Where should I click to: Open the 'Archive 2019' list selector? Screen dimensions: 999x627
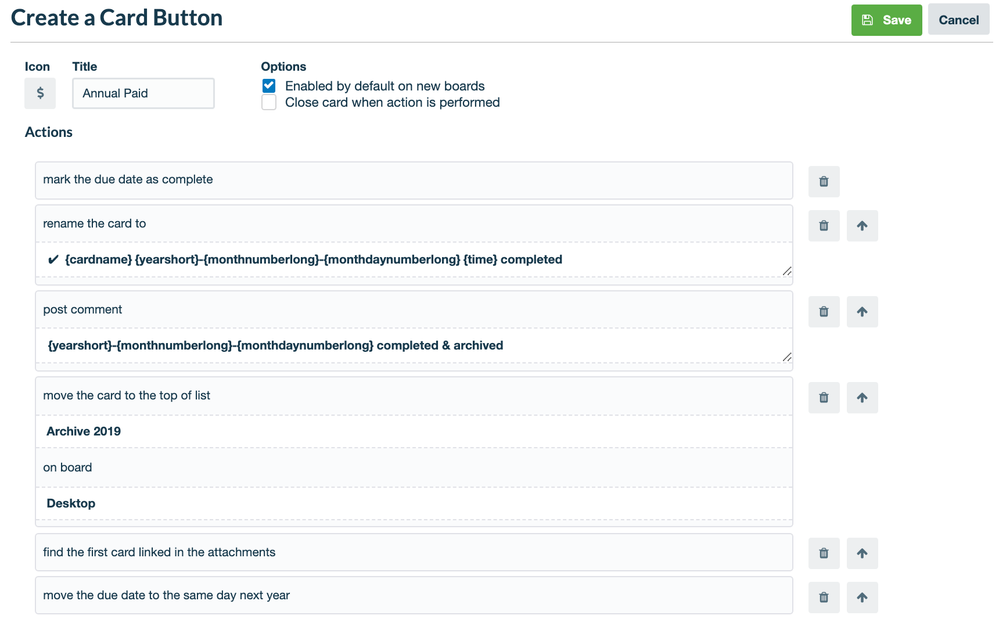413,431
